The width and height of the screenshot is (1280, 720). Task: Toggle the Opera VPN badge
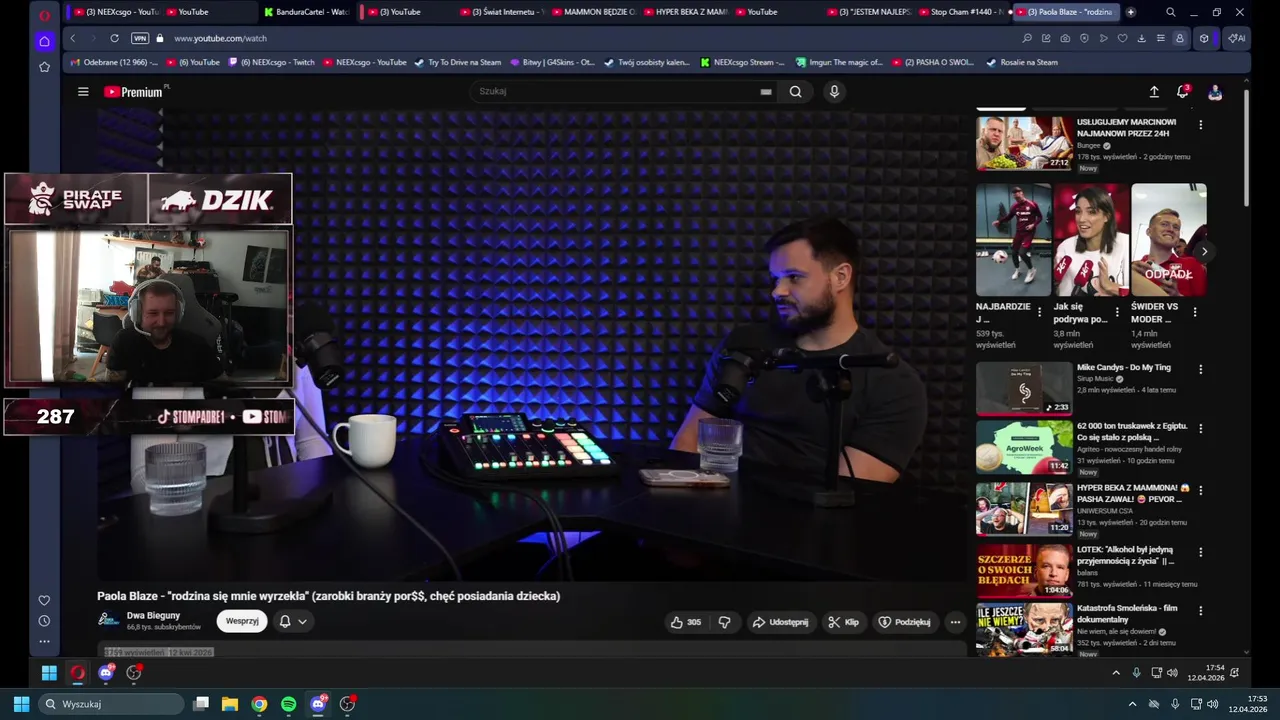(x=140, y=38)
